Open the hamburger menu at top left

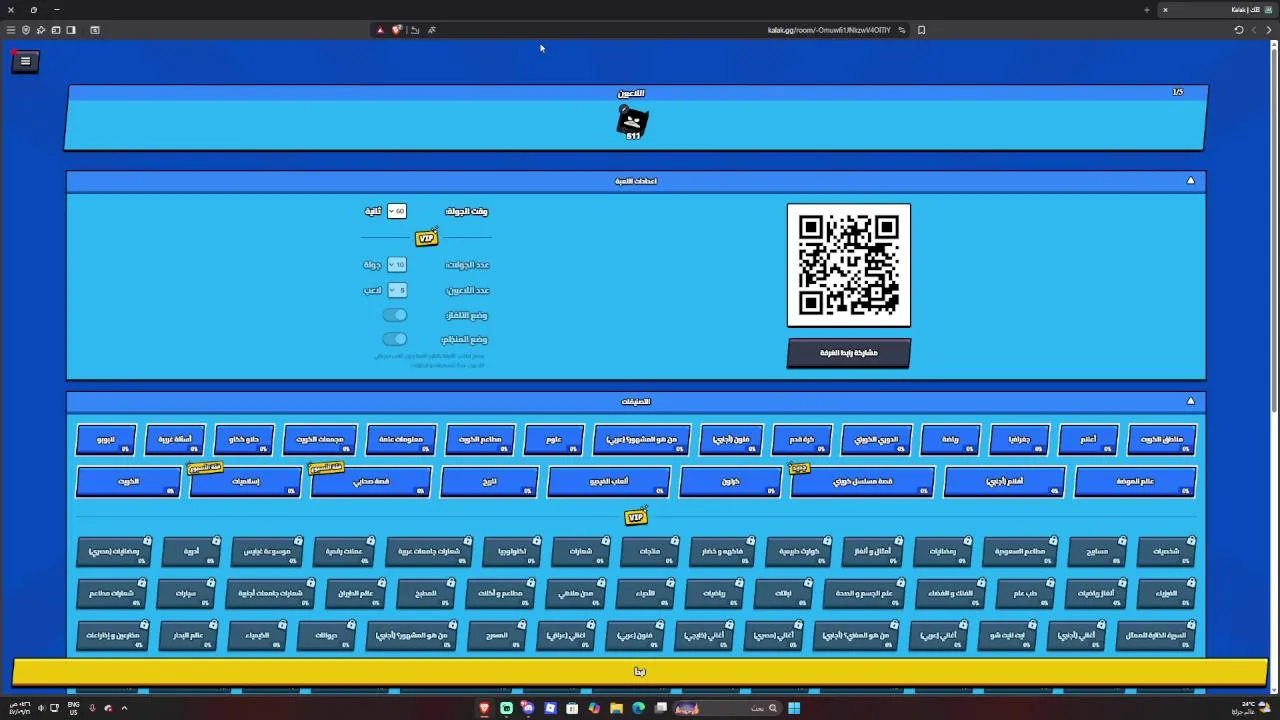pos(25,61)
